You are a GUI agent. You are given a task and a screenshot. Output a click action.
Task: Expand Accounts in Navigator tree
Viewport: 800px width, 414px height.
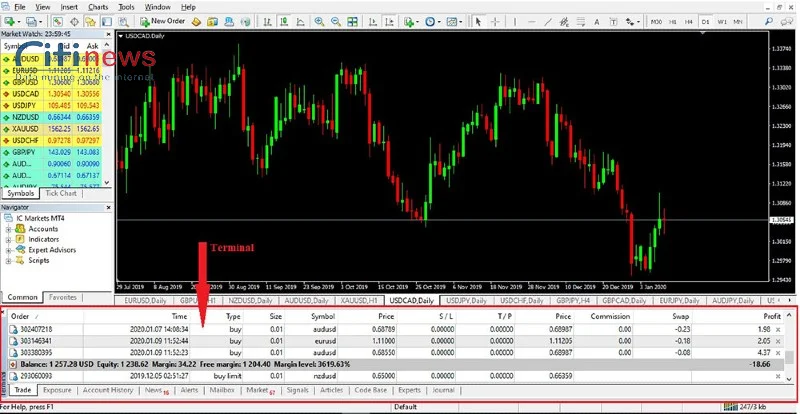pos(8,229)
